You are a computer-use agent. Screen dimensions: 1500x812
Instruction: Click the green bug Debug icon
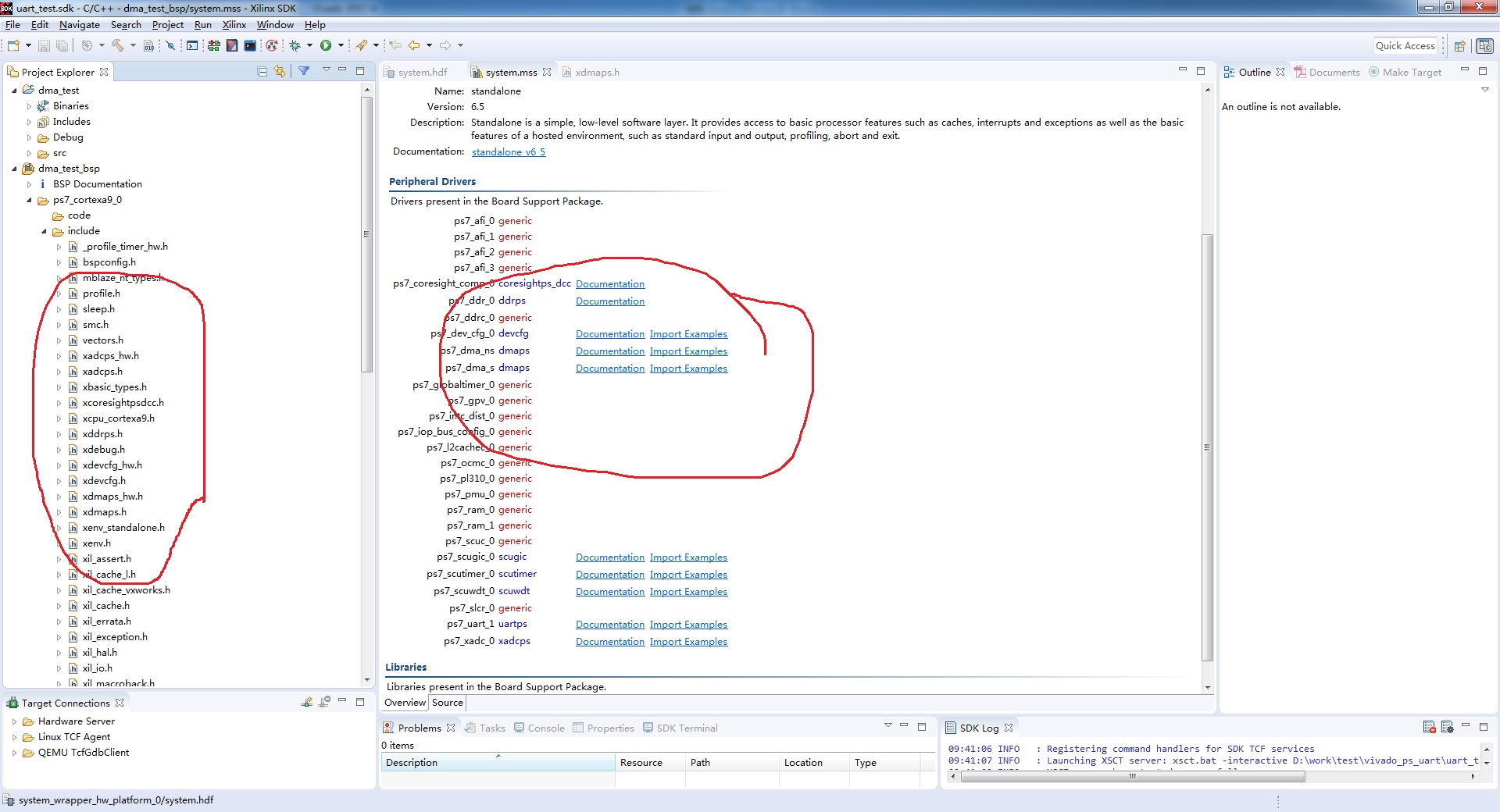point(295,46)
